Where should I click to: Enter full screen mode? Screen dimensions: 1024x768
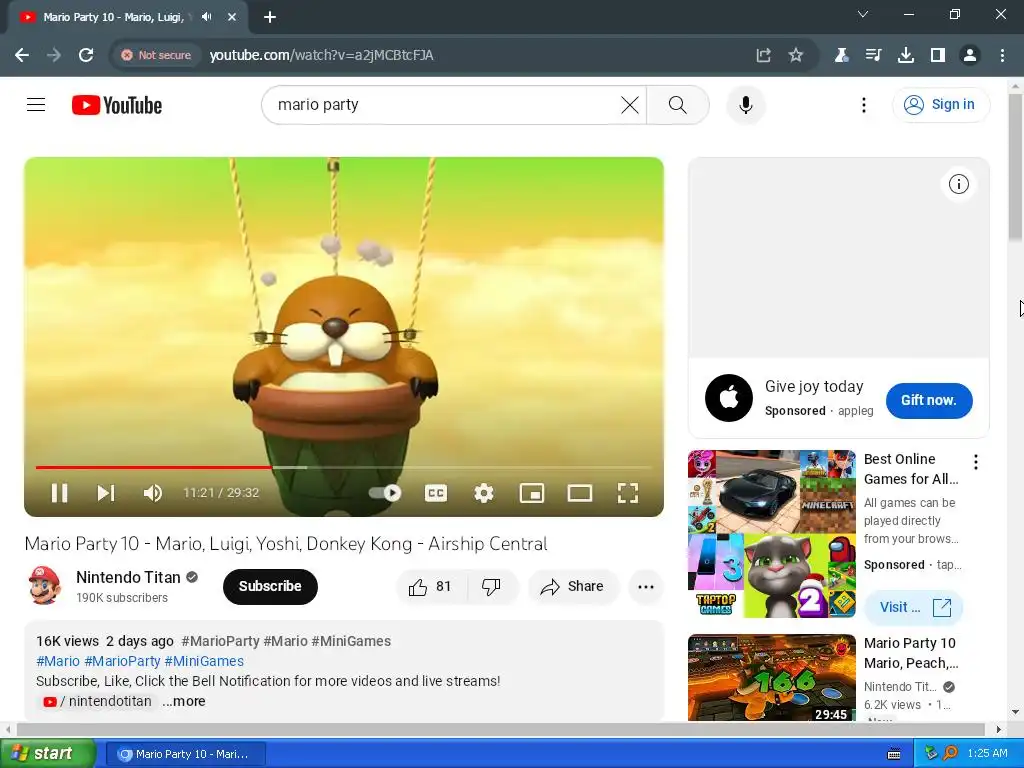628,493
